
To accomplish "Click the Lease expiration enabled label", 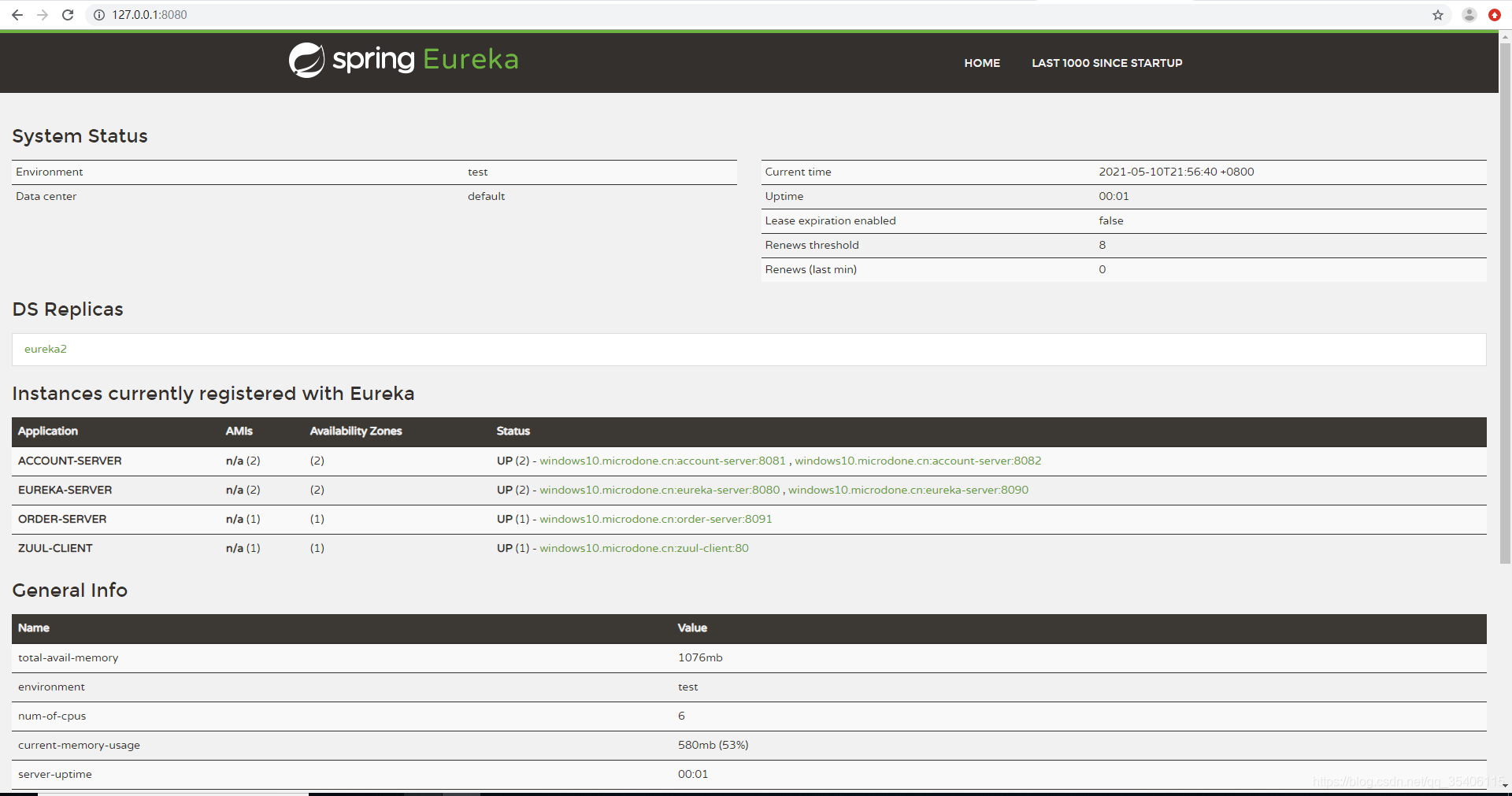I will tap(830, 220).
